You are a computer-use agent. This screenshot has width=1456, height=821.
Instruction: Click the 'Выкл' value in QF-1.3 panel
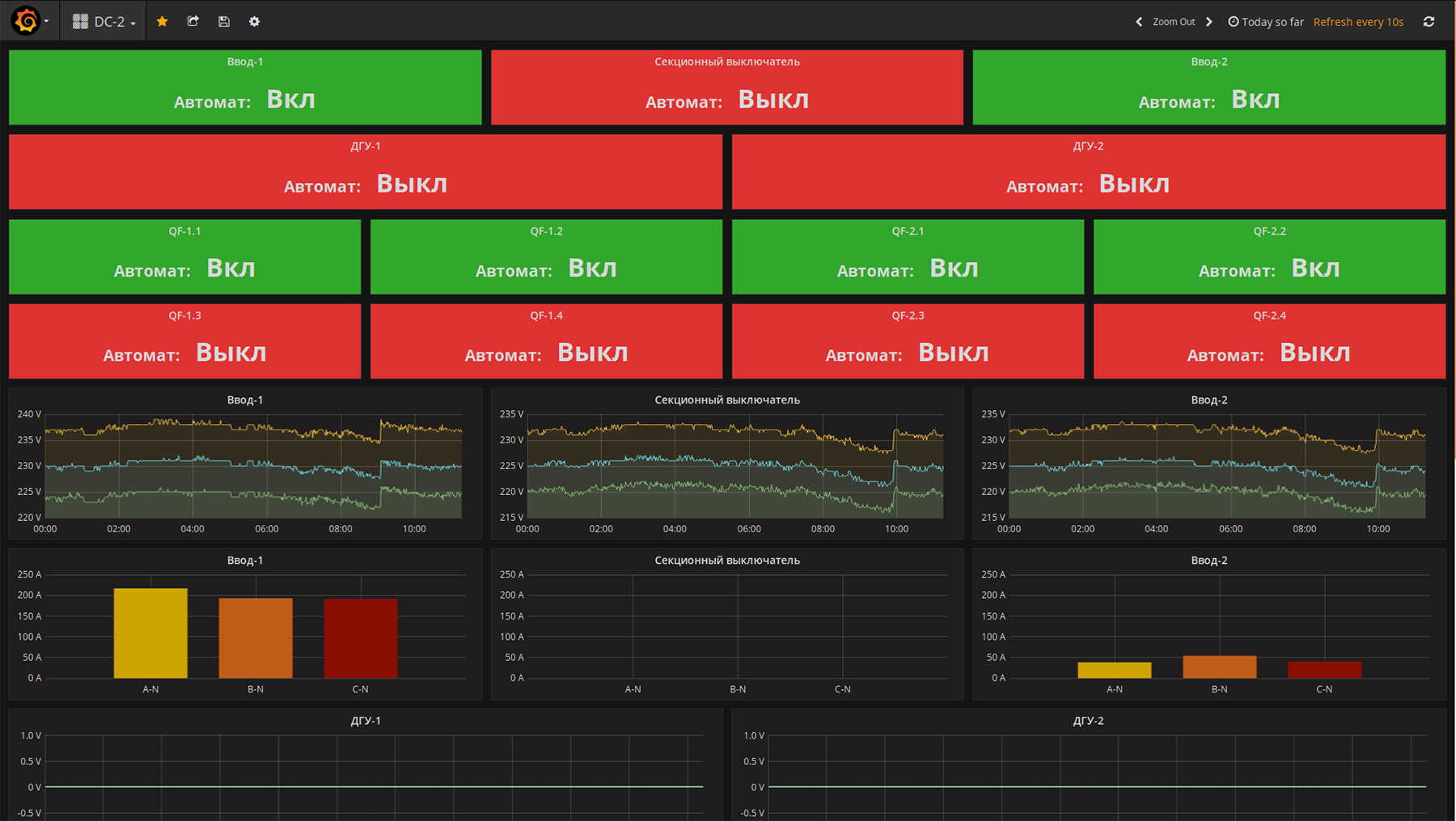click(x=231, y=353)
